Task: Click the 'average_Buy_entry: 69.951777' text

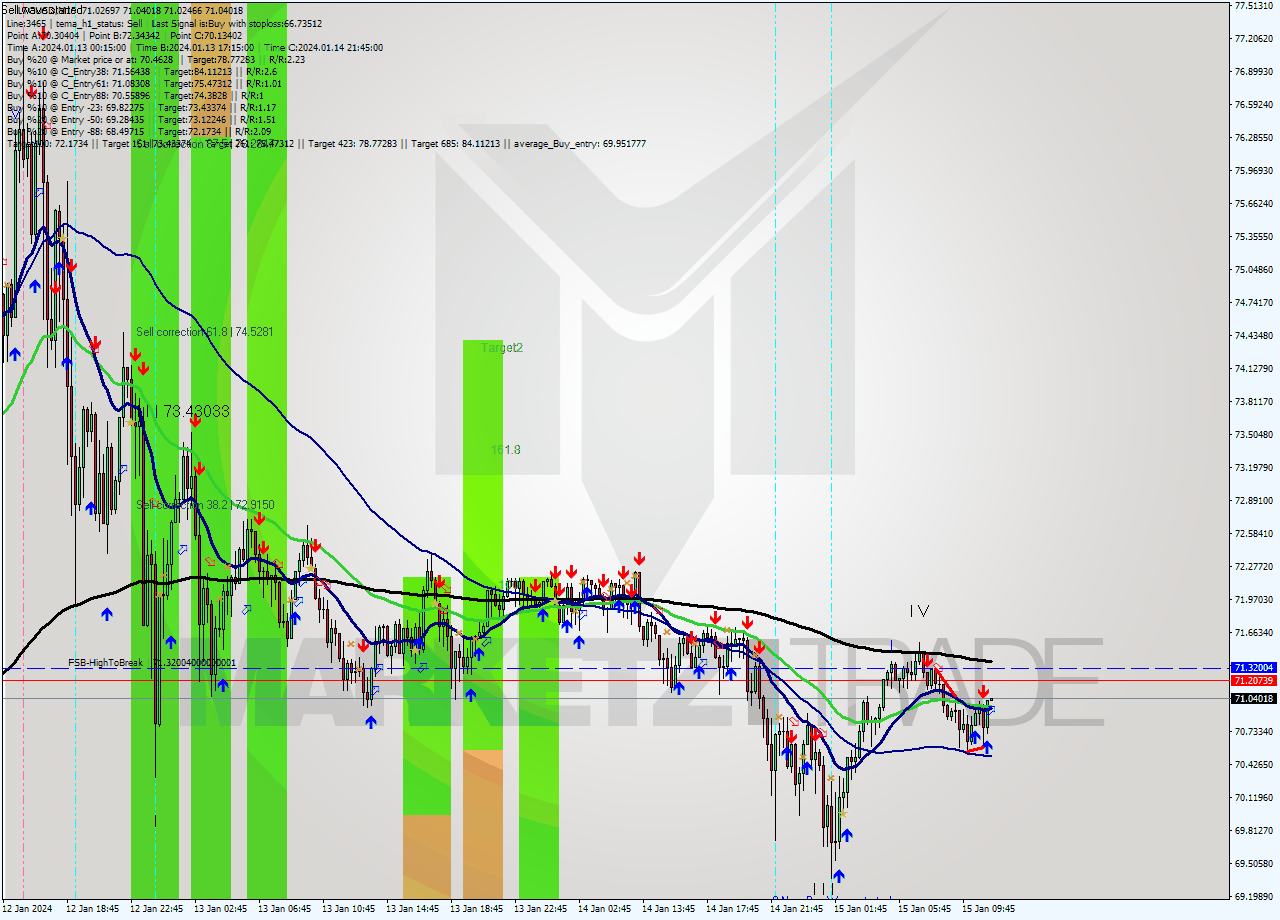Action: point(580,144)
